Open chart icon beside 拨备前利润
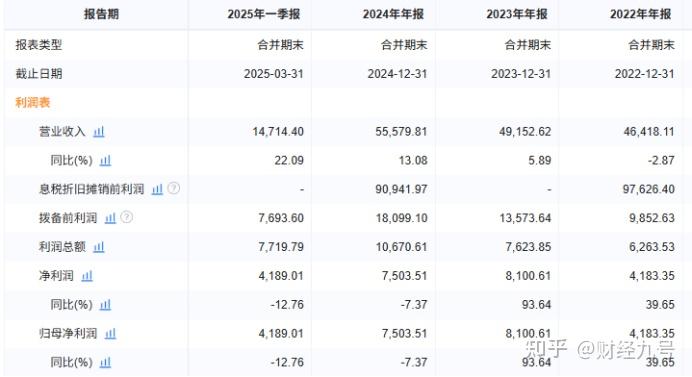Image resolution: width=692 pixels, height=377 pixels. pyautogui.click(x=110, y=218)
